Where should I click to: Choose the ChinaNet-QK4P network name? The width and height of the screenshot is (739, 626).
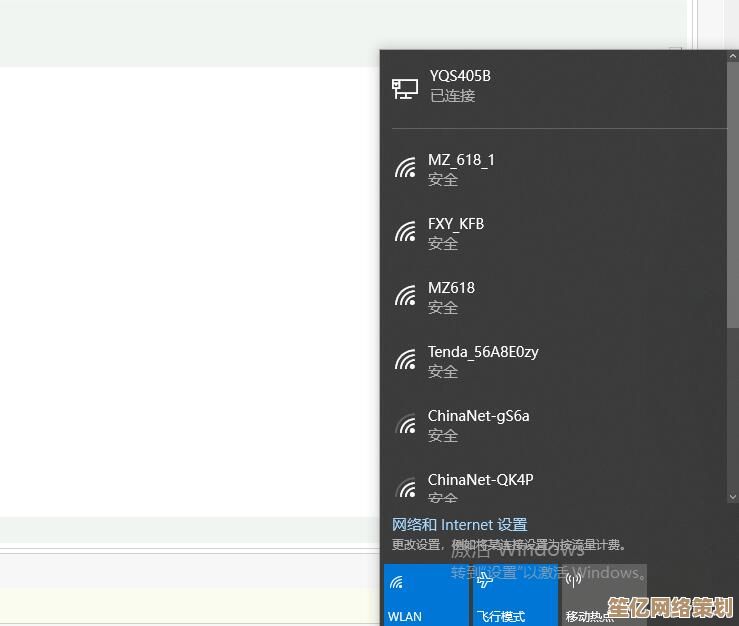click(x=480, y=480)
